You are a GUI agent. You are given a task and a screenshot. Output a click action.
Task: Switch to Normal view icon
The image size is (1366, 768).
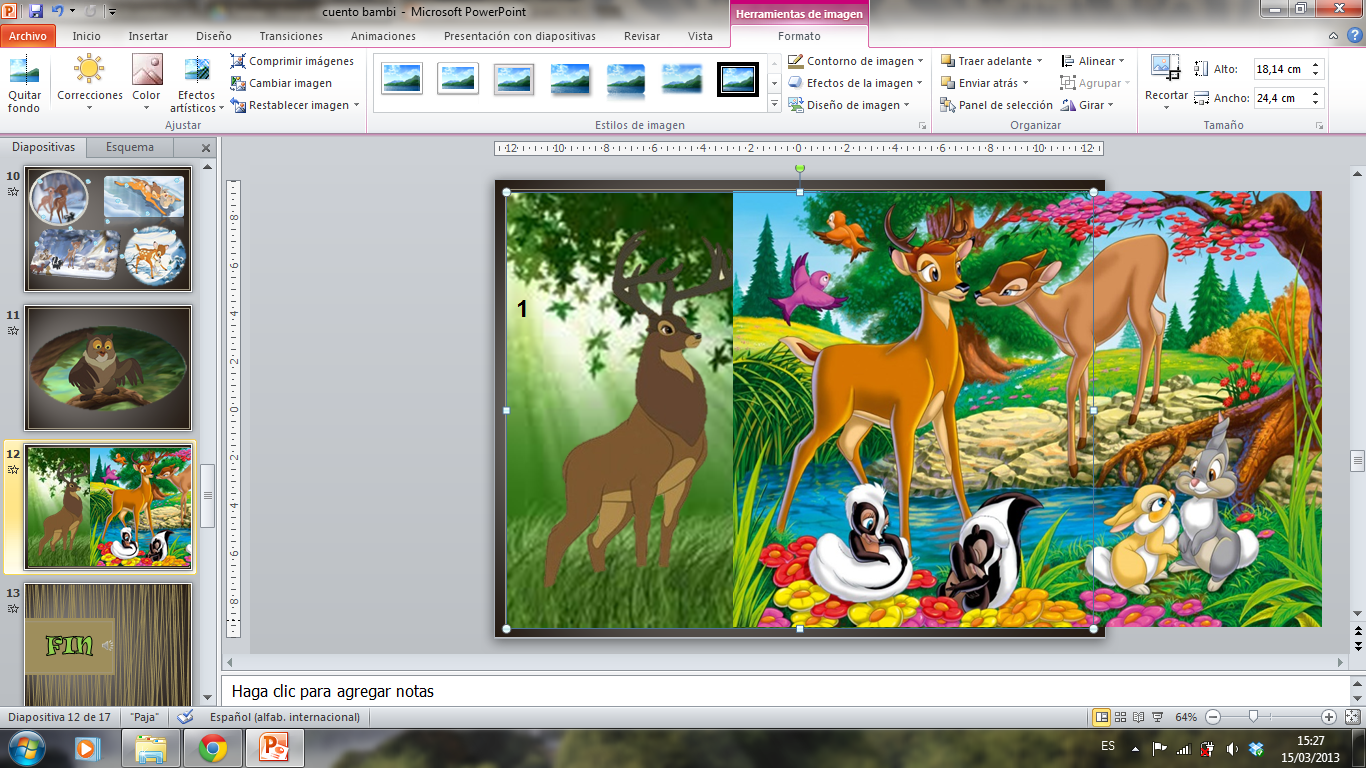(x=1101, y=717)
